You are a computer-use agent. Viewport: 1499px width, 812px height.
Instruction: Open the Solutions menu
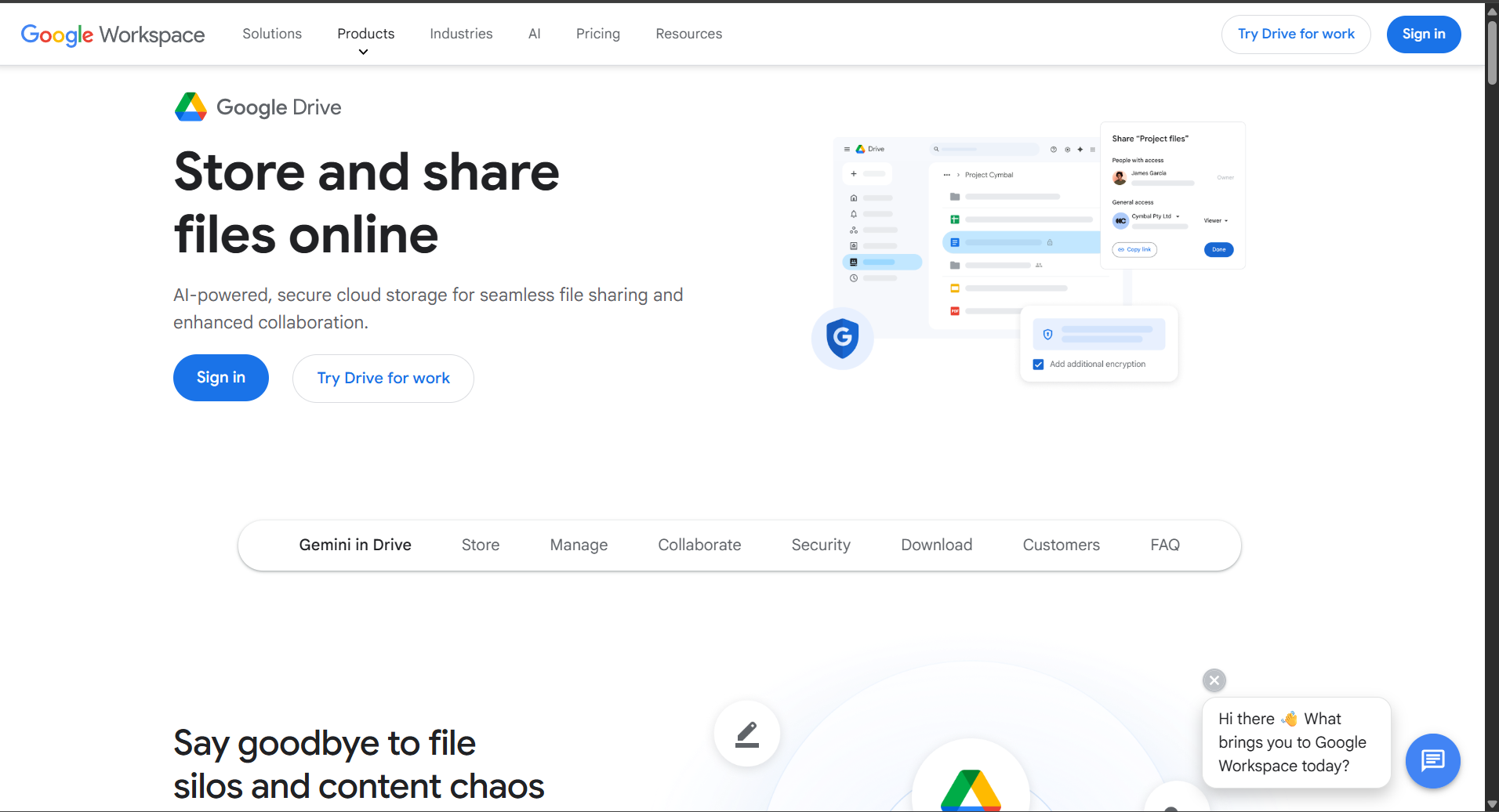pyautogui.click(x=272, y=34)
